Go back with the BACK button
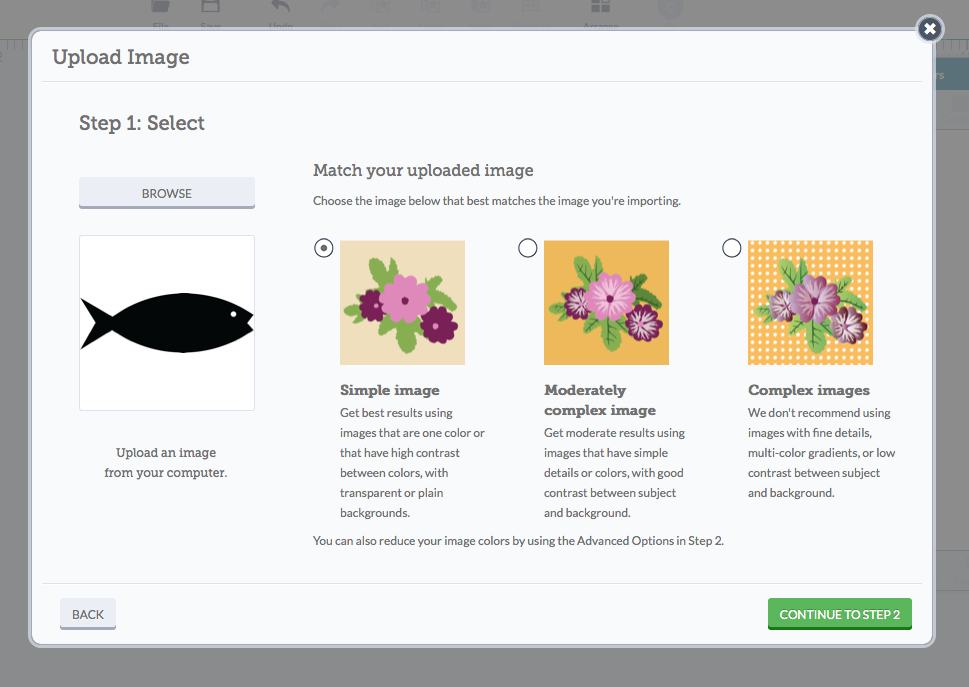The height and width of the screenshot is (687, 969). pos(88,614)
